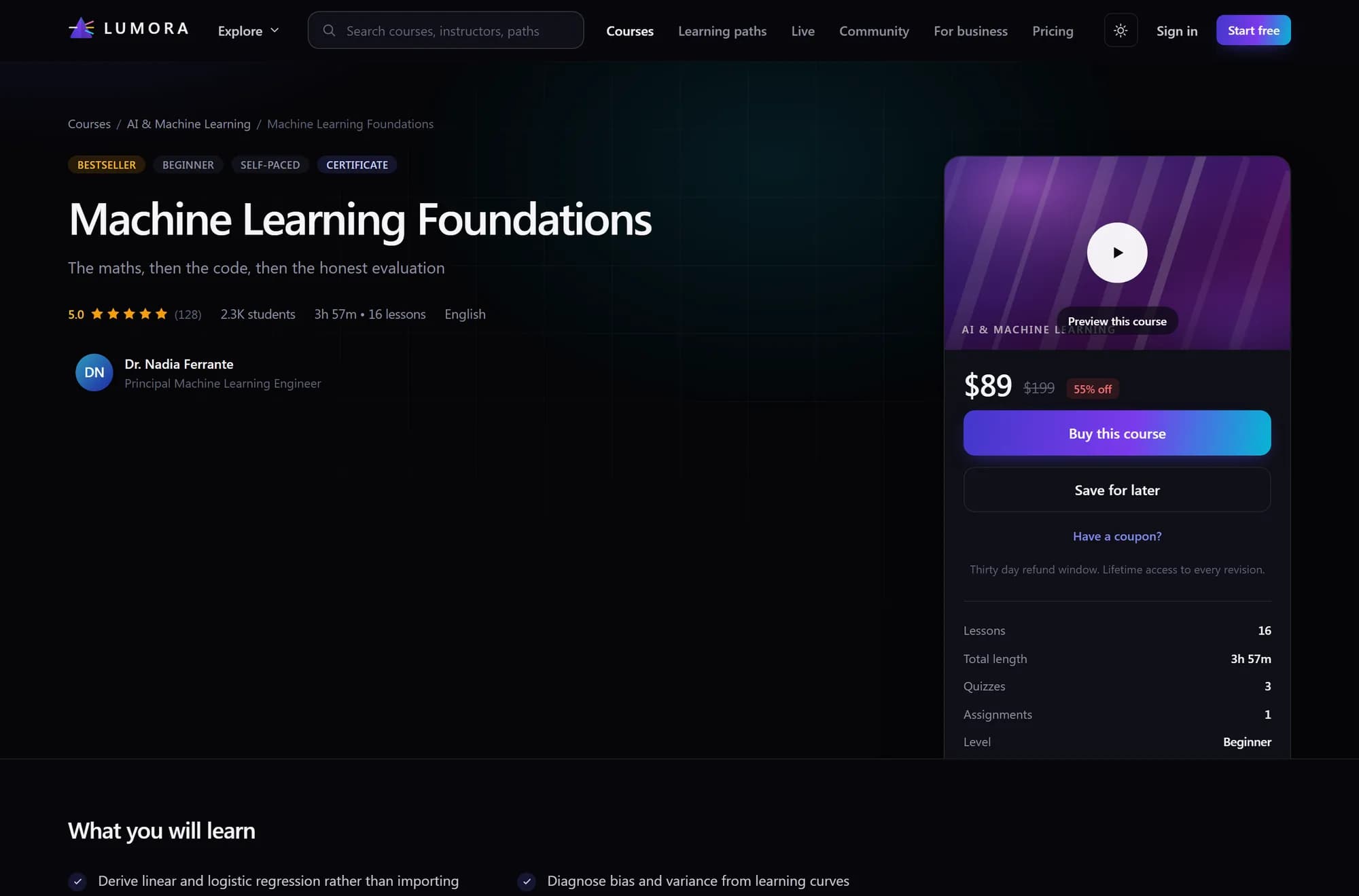The width and height of the screenshot is (1359, 896).
Task: Play the course preview video
Action: click(1117, 253)
